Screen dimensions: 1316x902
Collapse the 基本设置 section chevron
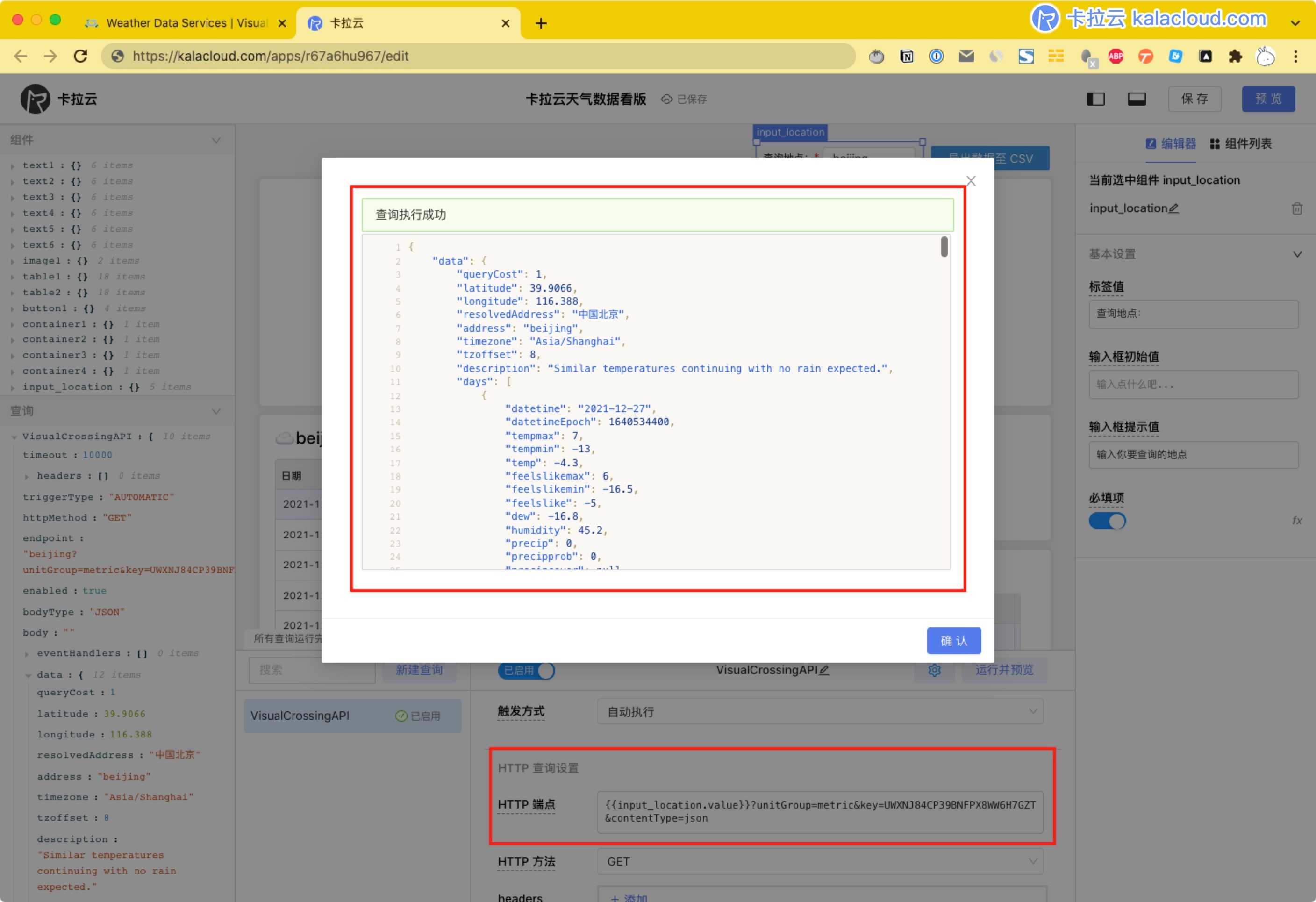point(1297,254)
